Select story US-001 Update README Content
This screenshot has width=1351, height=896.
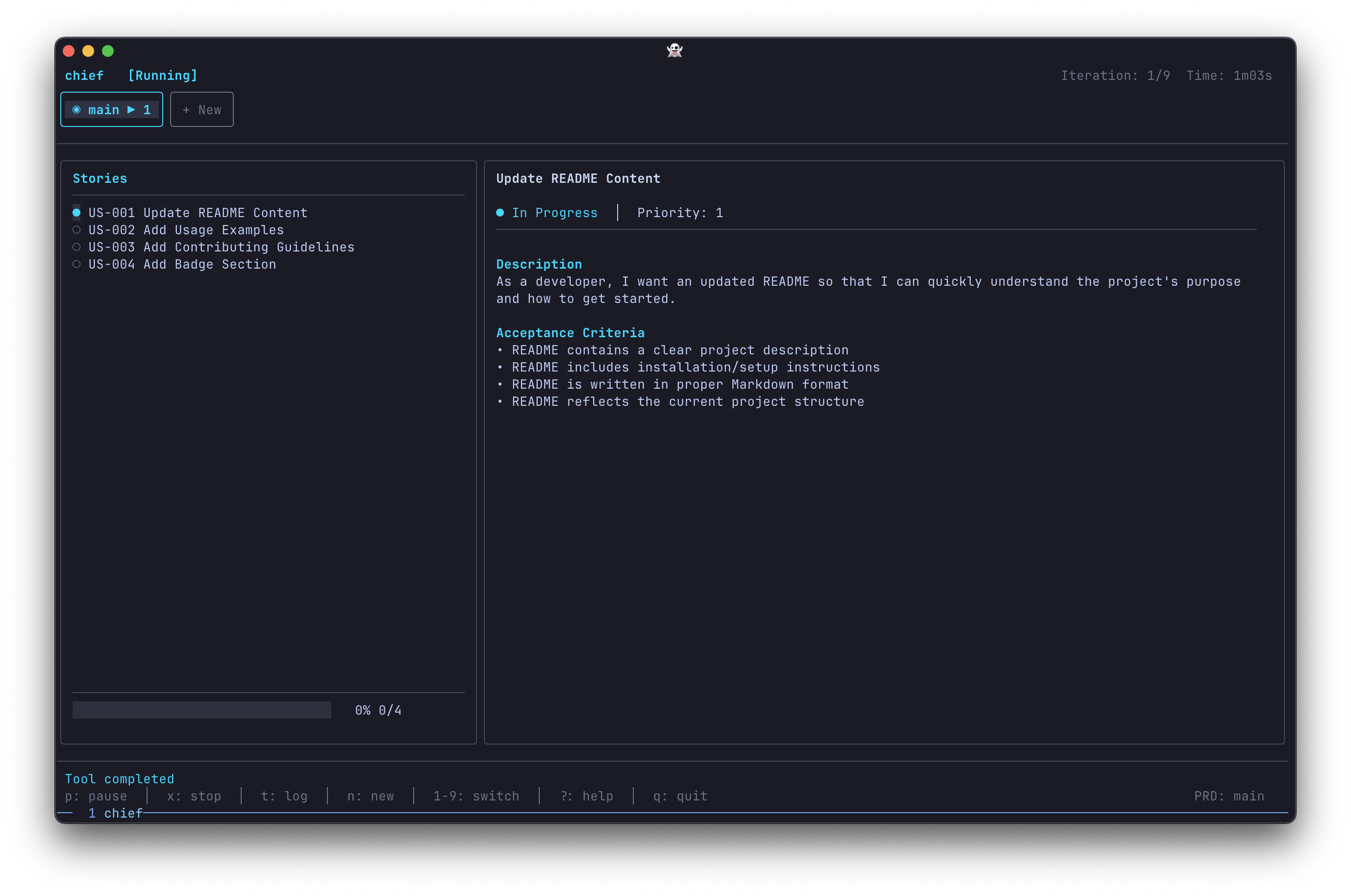click(x=198, y=213)
